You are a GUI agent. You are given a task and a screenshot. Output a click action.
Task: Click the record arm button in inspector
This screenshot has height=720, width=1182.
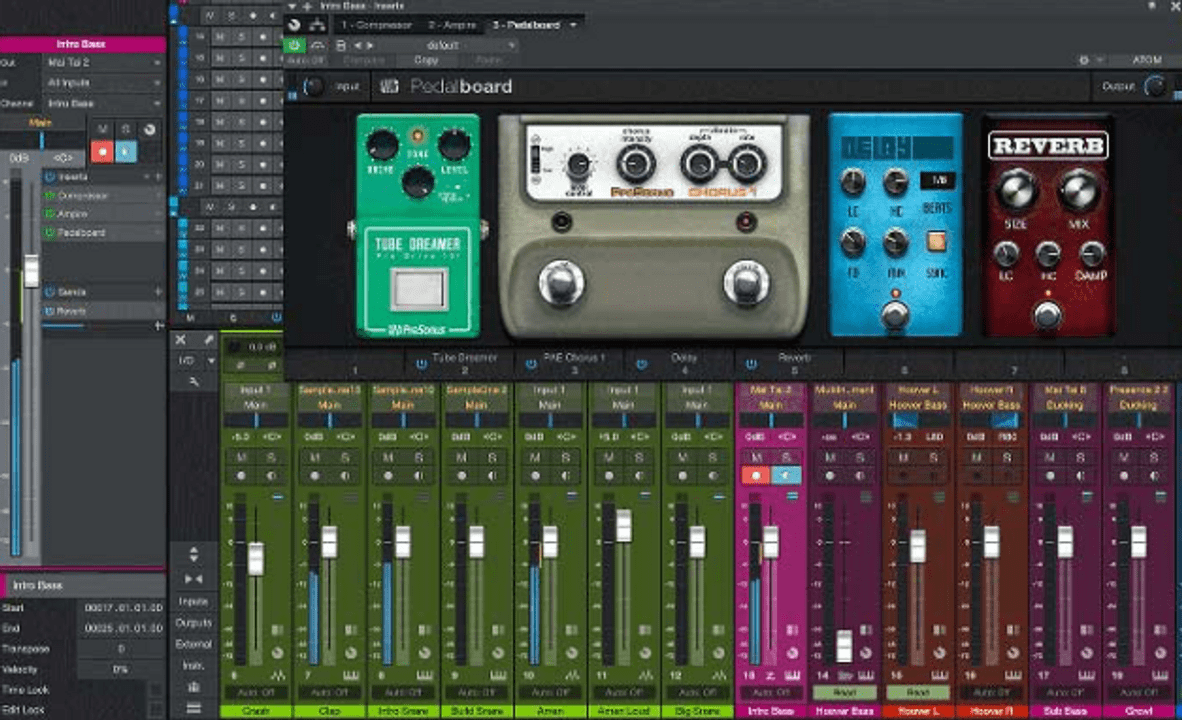coord(103,152)
